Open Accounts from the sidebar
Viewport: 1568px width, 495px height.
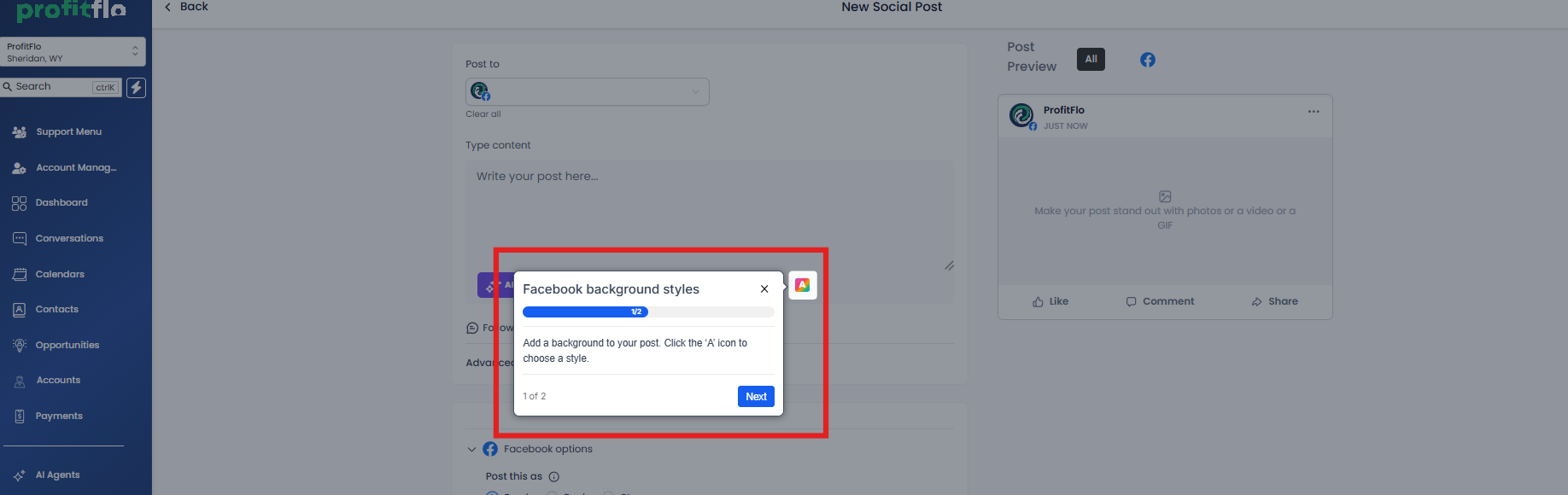pos(58,381)
